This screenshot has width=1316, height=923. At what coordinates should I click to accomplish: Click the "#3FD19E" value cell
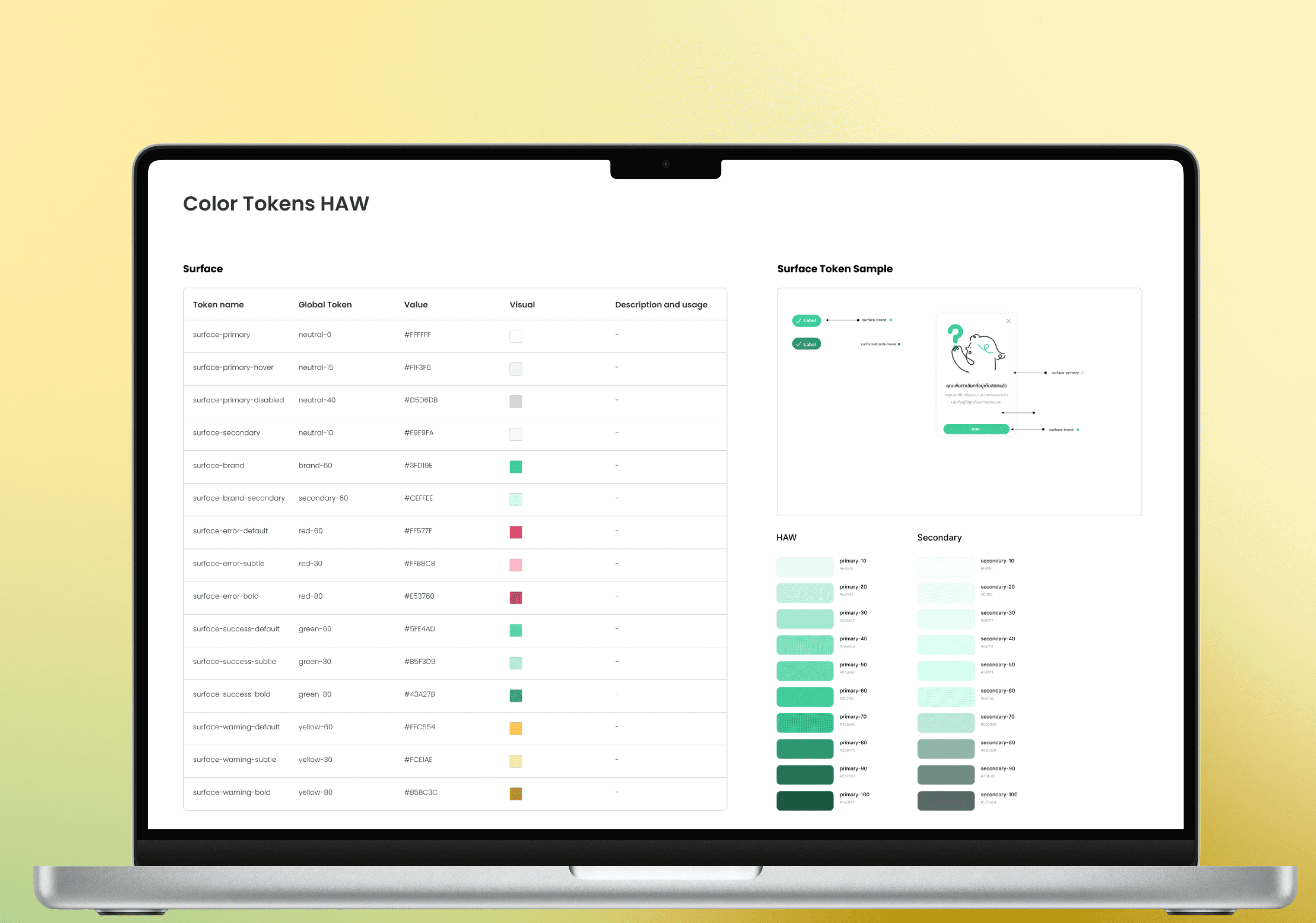point(419,465)
